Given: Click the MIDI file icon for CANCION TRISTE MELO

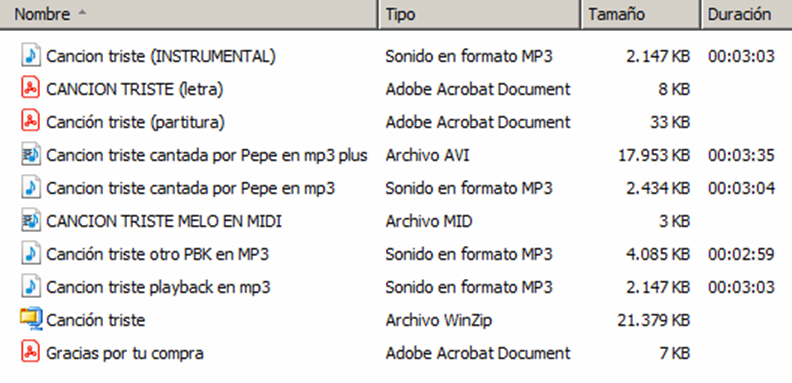Looking at the screenshot, I should [31, 221].
